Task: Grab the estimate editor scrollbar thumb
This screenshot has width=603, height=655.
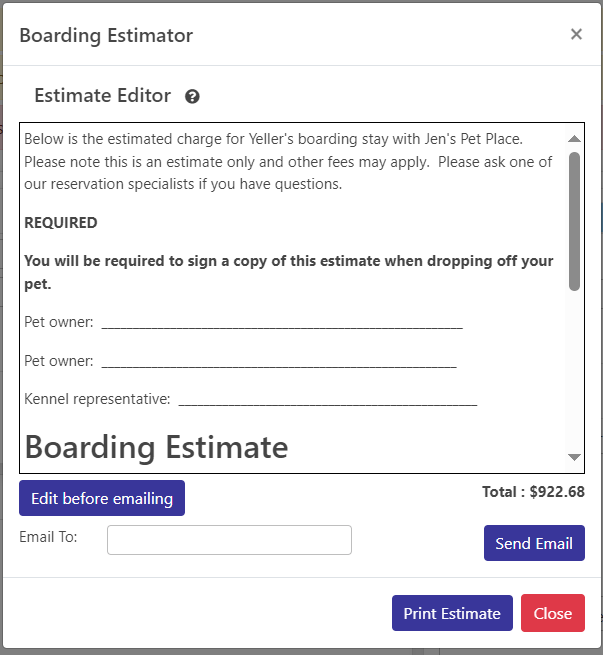Action: tap(575, 221)
